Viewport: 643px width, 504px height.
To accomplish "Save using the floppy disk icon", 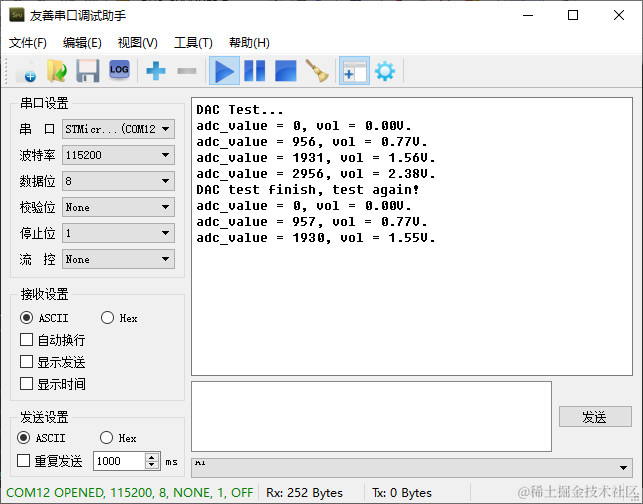I will click(x=87, y=71).
